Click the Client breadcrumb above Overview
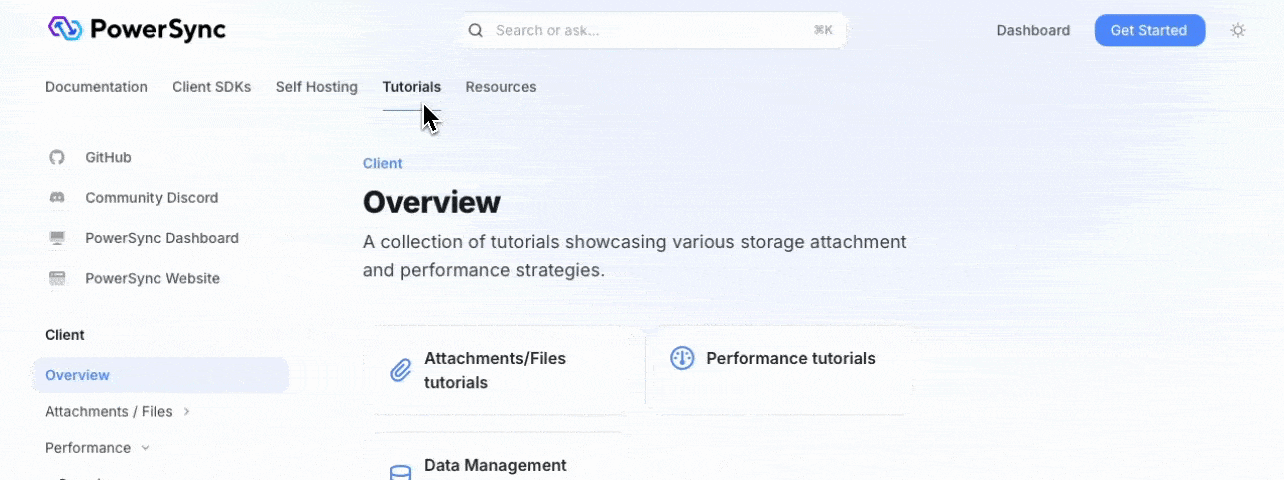1284x480 pixels. (x=383, y=163)
